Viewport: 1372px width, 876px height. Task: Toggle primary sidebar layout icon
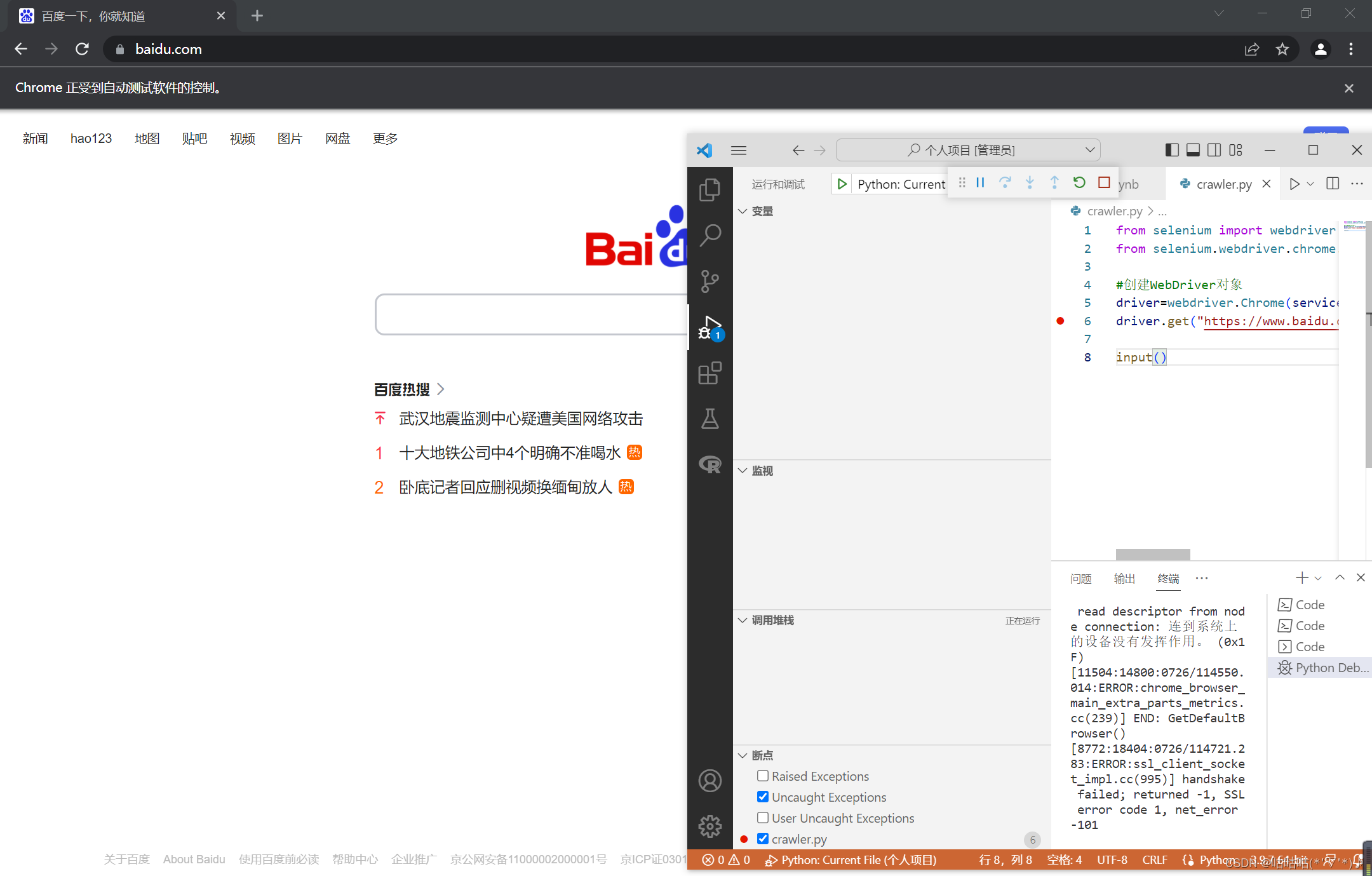click(x=1172, y=150)
